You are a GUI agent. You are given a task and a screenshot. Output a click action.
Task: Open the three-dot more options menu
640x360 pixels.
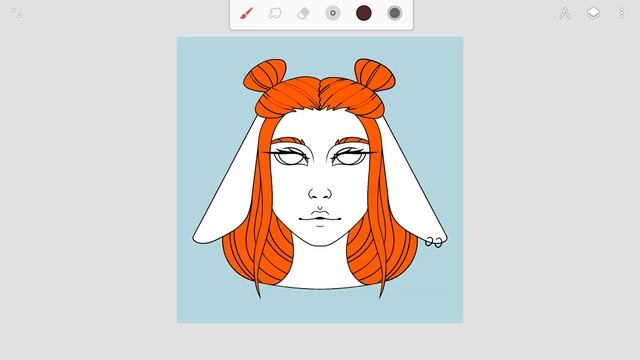(621, 13)
